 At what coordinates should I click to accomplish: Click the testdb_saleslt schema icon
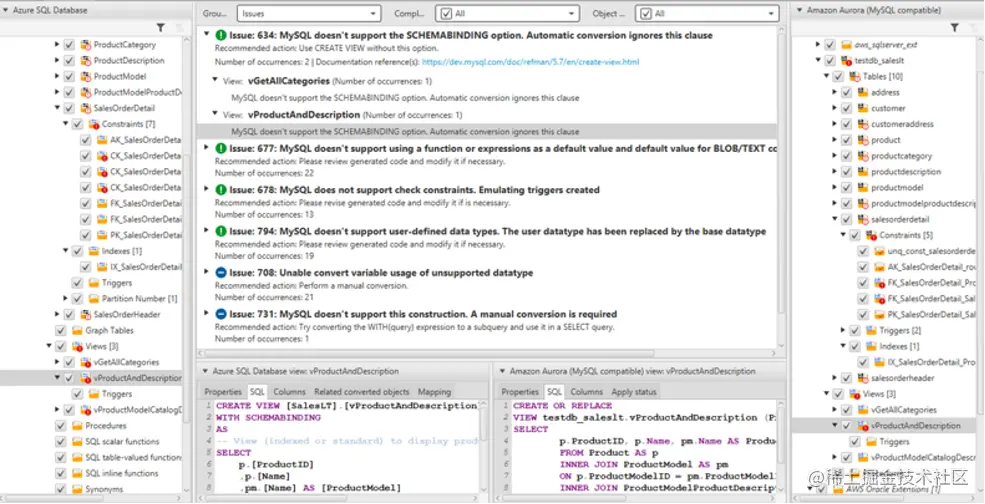(847, 61)
